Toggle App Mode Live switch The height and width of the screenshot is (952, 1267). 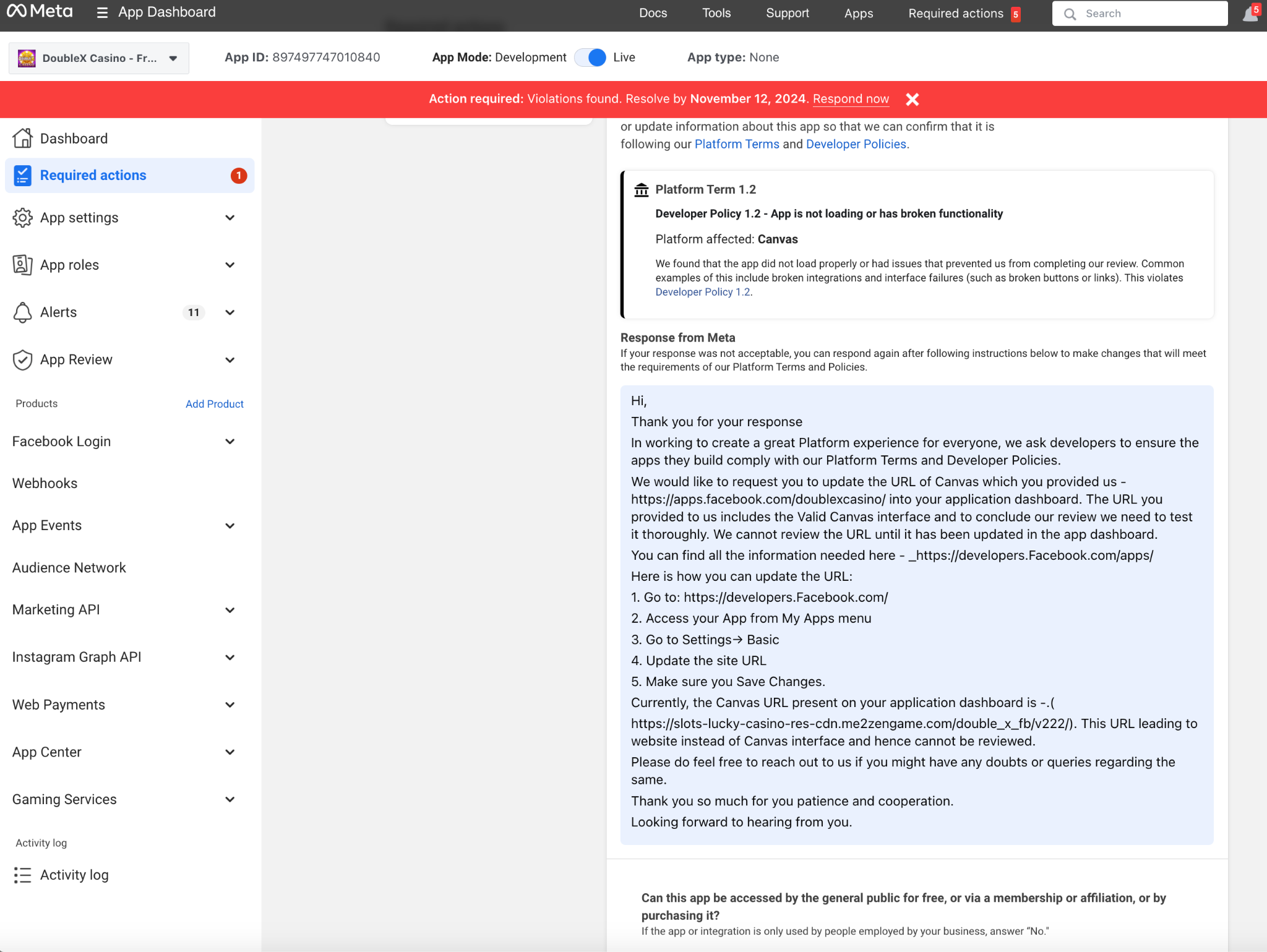590,58
